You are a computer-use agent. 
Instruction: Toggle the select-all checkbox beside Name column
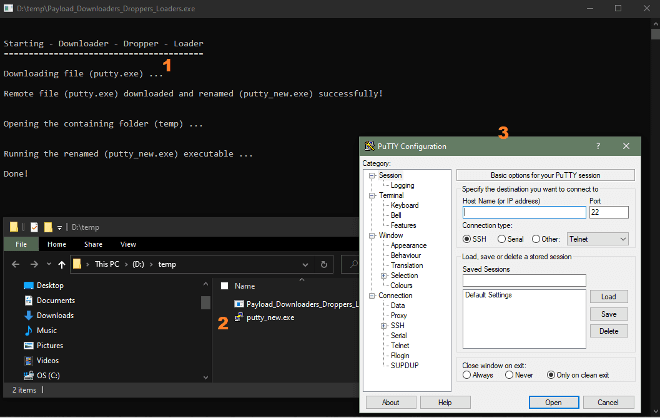(225, 286)
